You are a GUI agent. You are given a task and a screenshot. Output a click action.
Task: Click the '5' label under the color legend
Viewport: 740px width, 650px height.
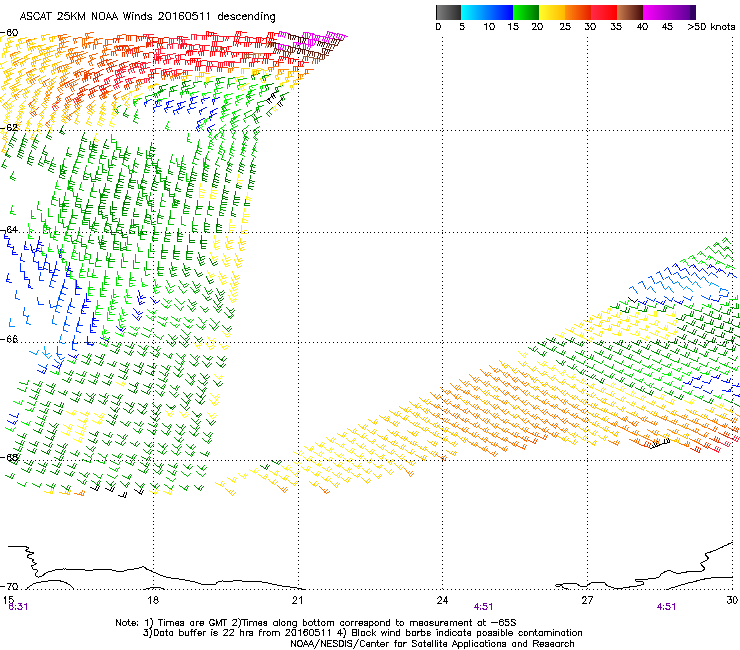462,27
